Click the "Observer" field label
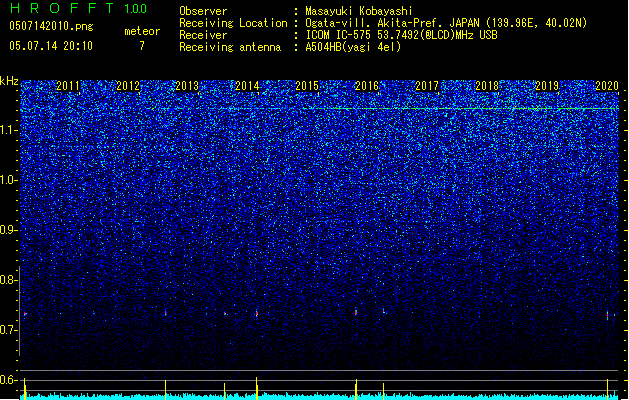Image resolution: width=629 pixels, height=400 pixels. point(203,11)
